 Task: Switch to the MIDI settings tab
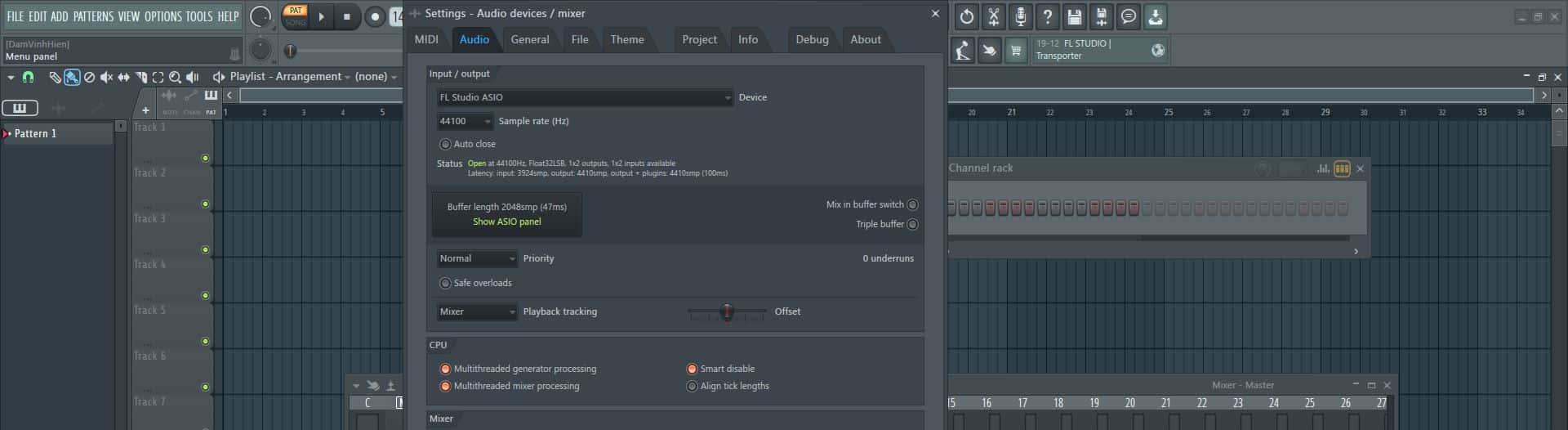click(x=426, y=39)
